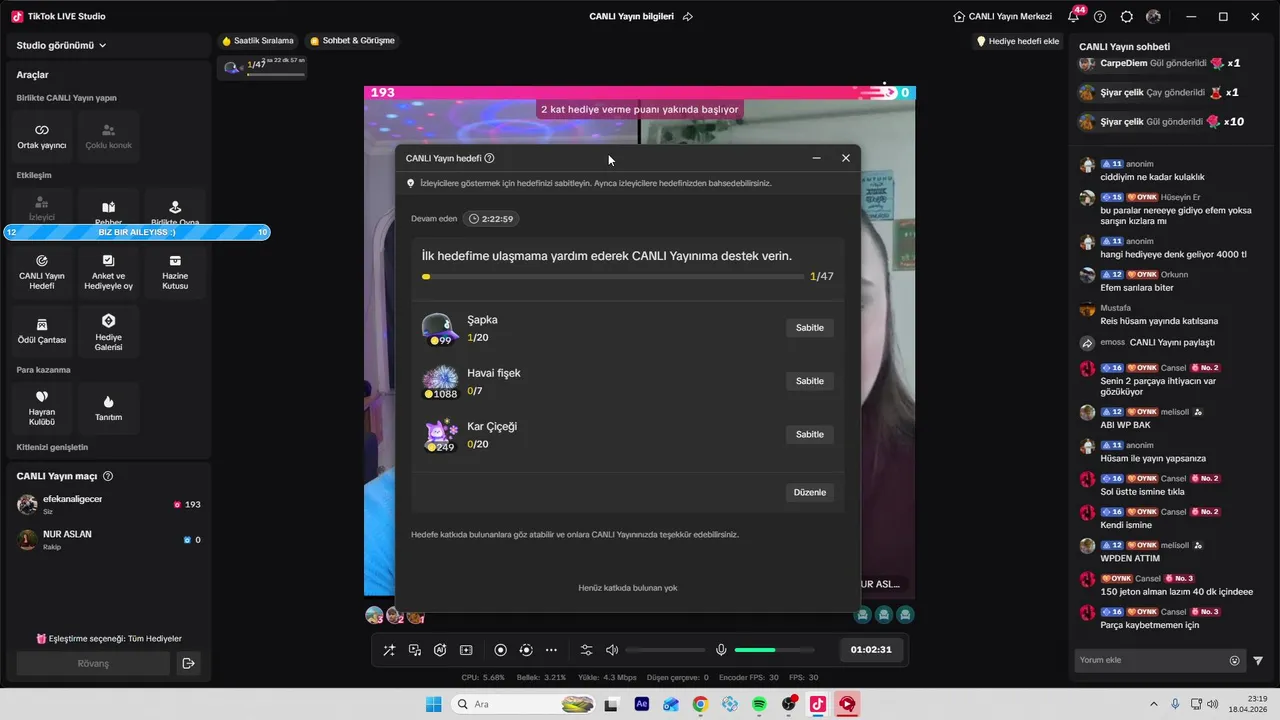
Task: Open After Effects from the taskbar
Action: pyautogui.click(x=641, y=704)
